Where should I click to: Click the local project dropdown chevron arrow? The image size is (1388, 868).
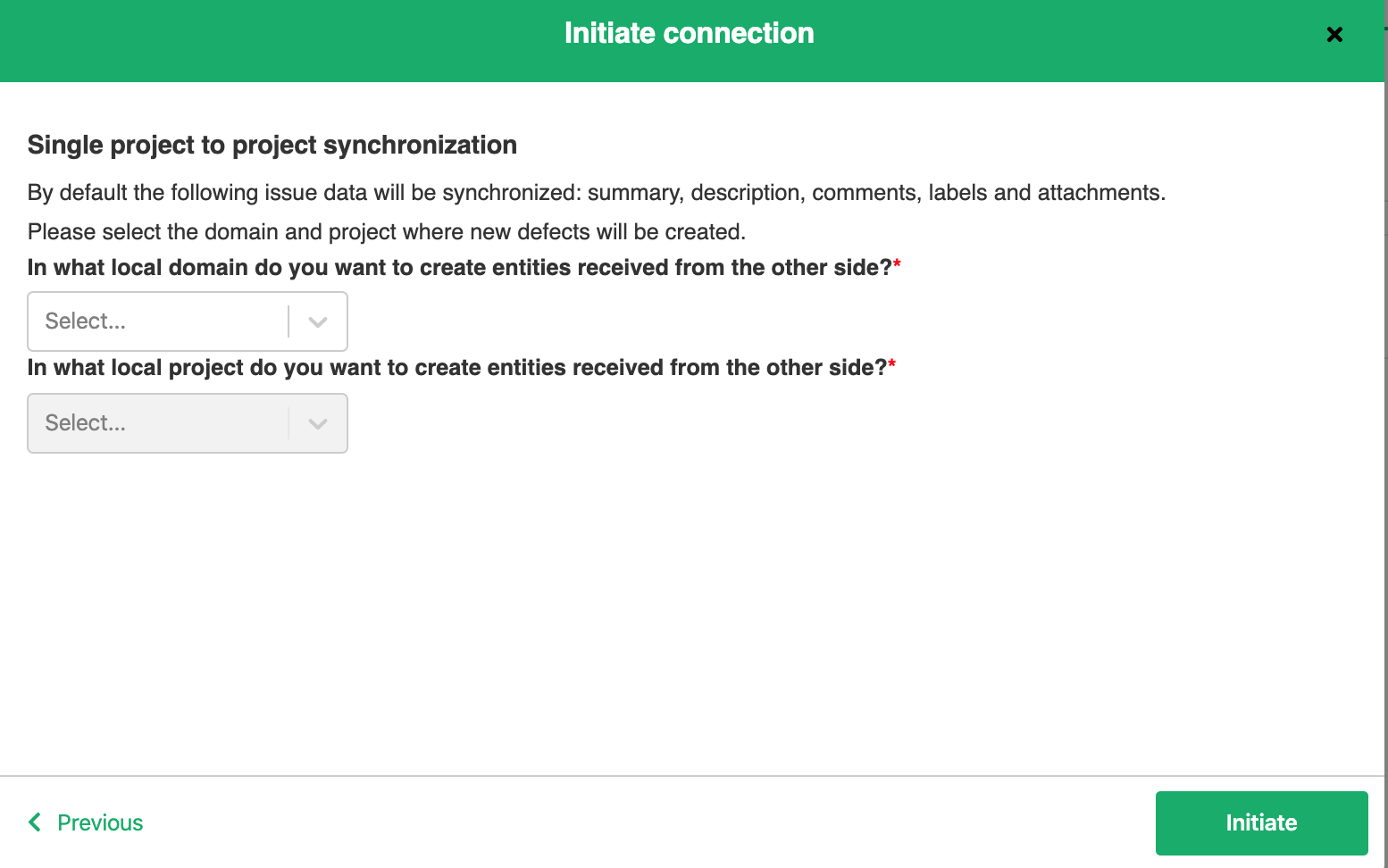[x=318, y=424]
